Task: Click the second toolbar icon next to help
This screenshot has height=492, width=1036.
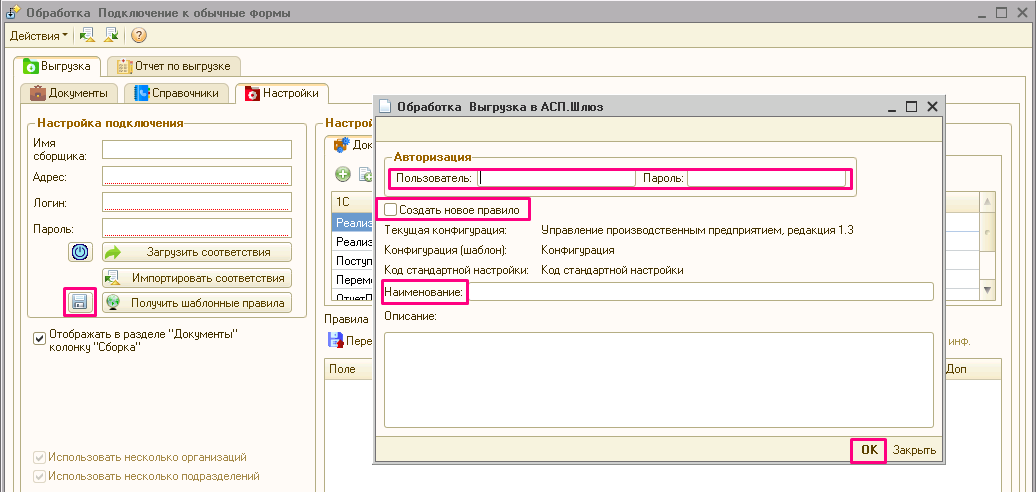Action: tap(111, 35)
